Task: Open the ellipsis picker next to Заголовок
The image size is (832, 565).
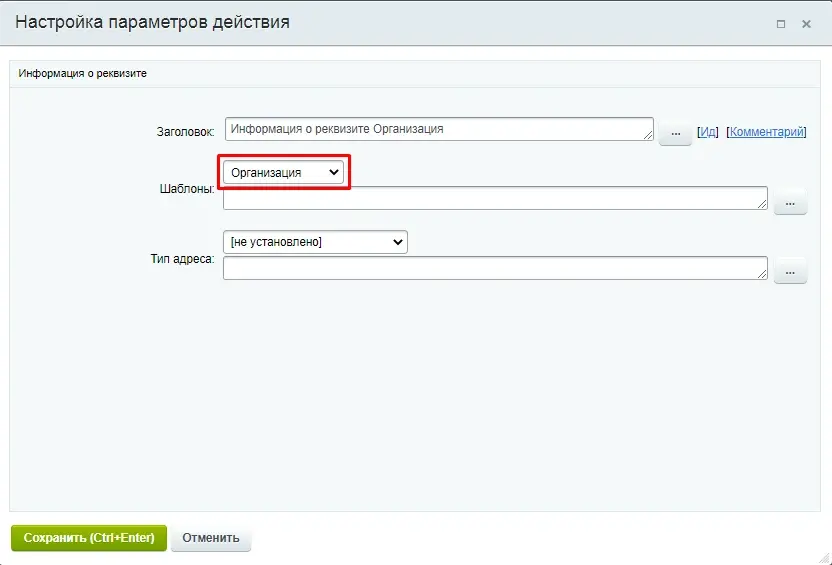Action: point(675,132)
